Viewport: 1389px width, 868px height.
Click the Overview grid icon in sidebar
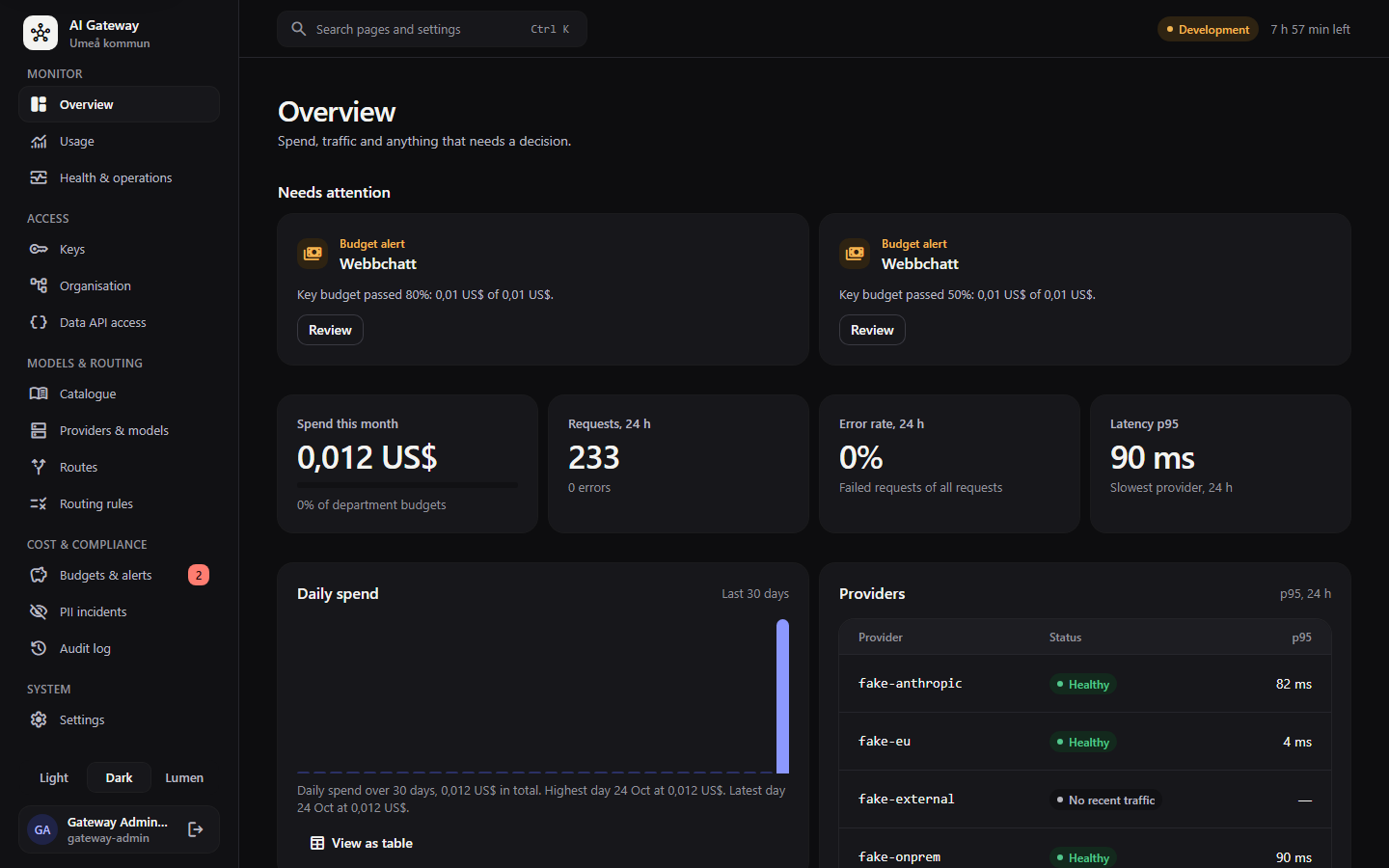pyautogui.click(x=39, y=104)
